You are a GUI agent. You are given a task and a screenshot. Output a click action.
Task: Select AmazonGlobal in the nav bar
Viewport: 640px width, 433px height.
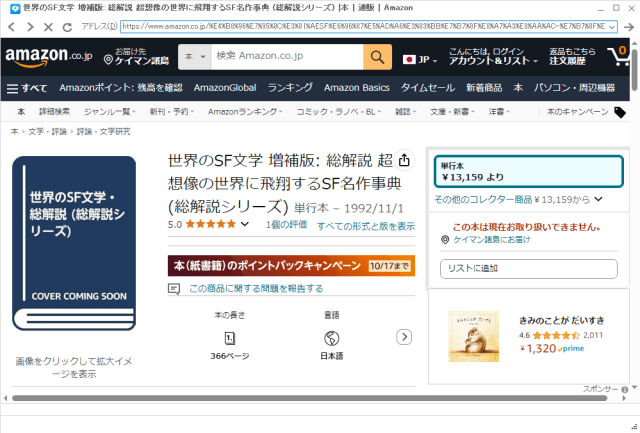click(x=225, y=88)
